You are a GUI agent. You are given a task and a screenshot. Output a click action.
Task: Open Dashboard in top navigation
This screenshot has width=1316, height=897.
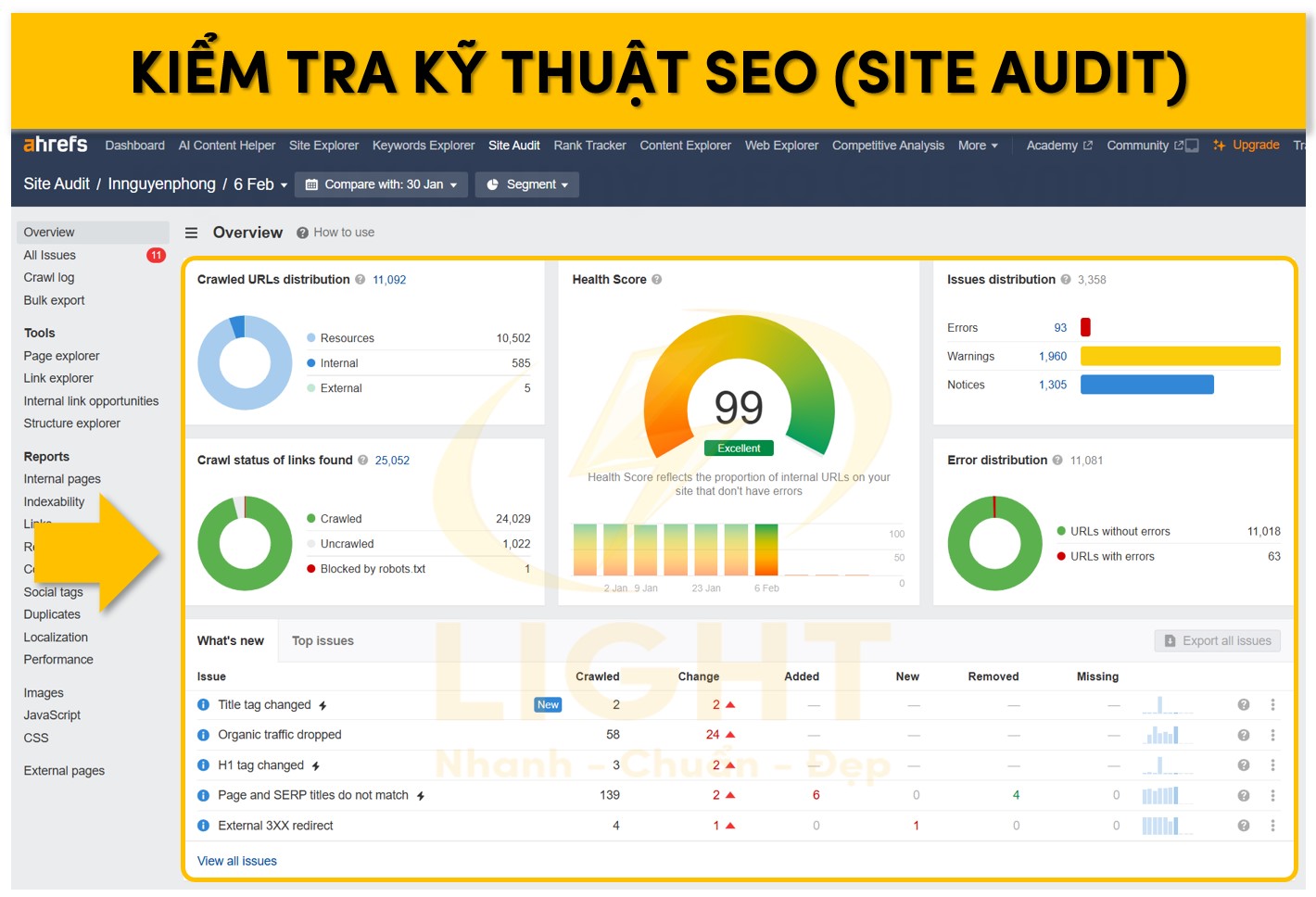click(x=135, y=145)
